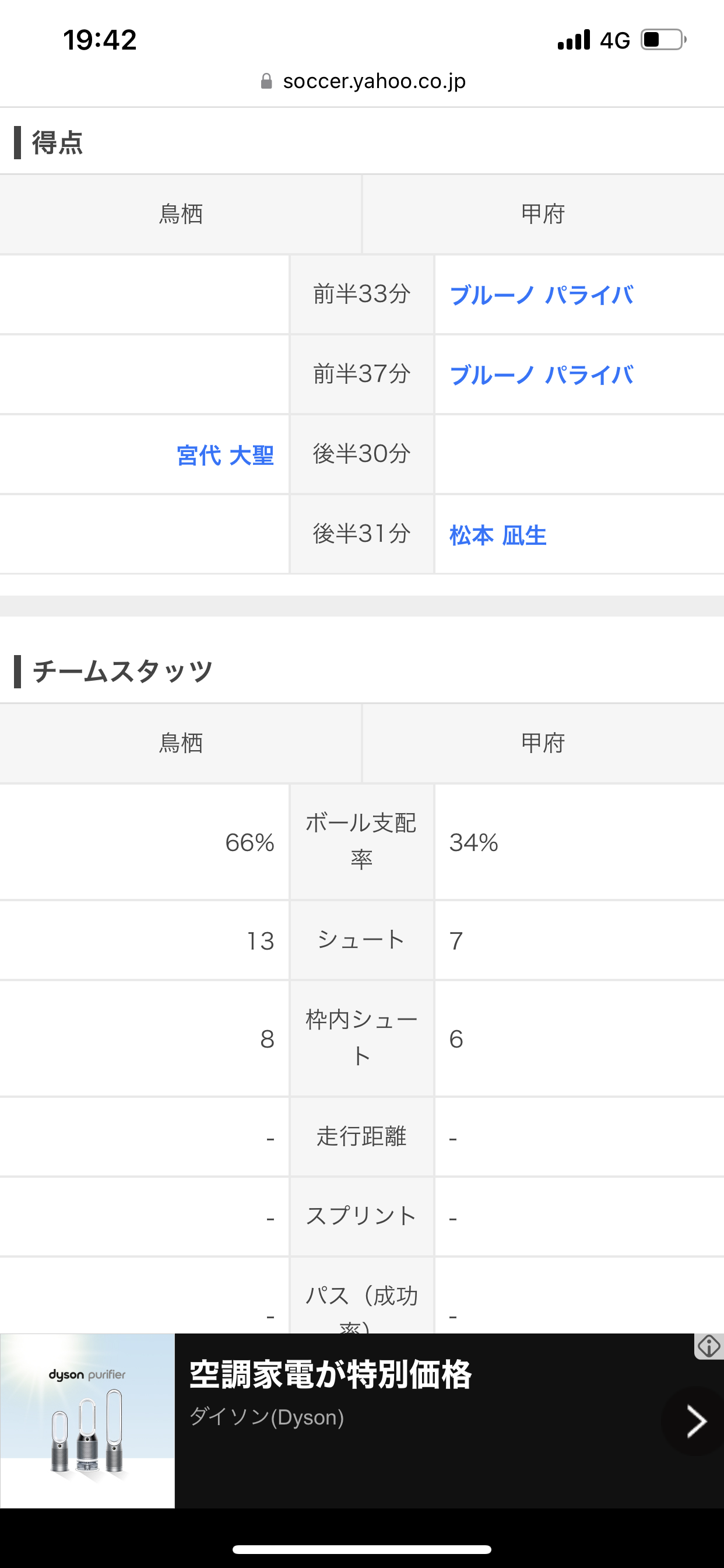Tap the 空調家電が特別価格 ad headline
The width and height of the screenshot is (724, 1568).
click(331, 1374)
